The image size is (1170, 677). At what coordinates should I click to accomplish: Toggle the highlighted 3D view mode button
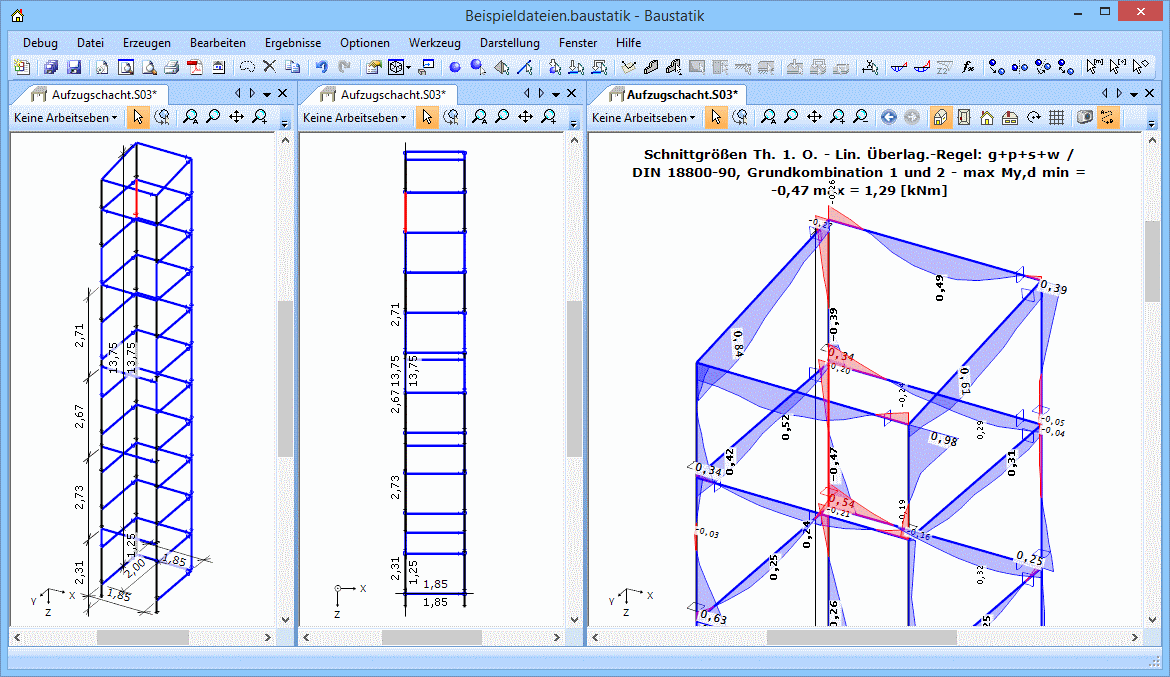pyautogui.click(x=940, y=117)
